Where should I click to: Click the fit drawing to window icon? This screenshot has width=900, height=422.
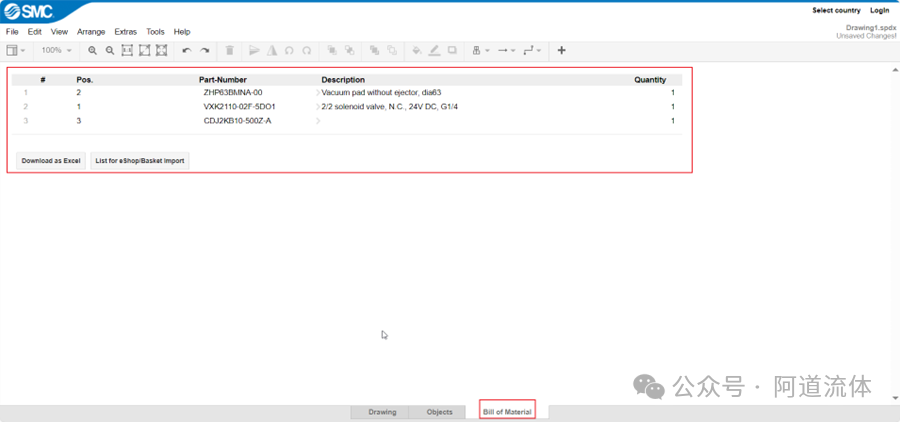pos(161,51)
